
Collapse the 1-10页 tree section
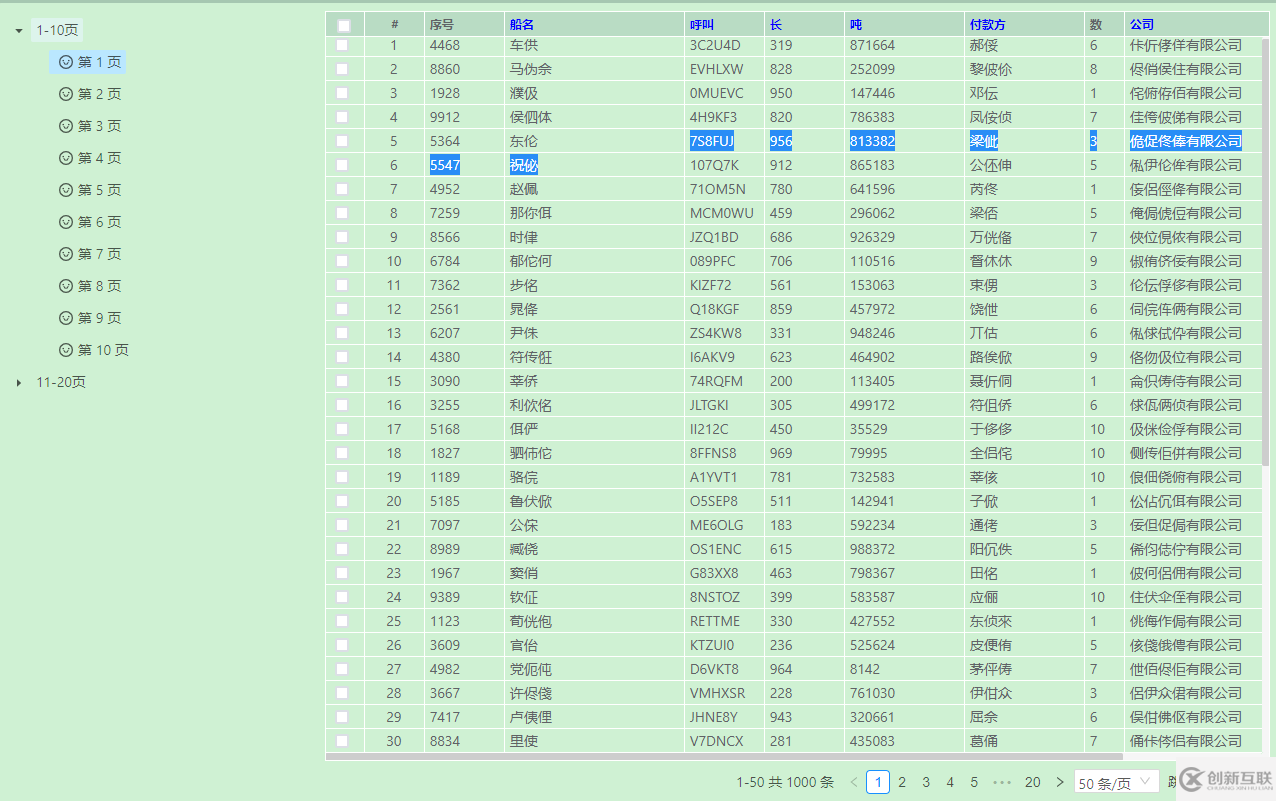17,30
